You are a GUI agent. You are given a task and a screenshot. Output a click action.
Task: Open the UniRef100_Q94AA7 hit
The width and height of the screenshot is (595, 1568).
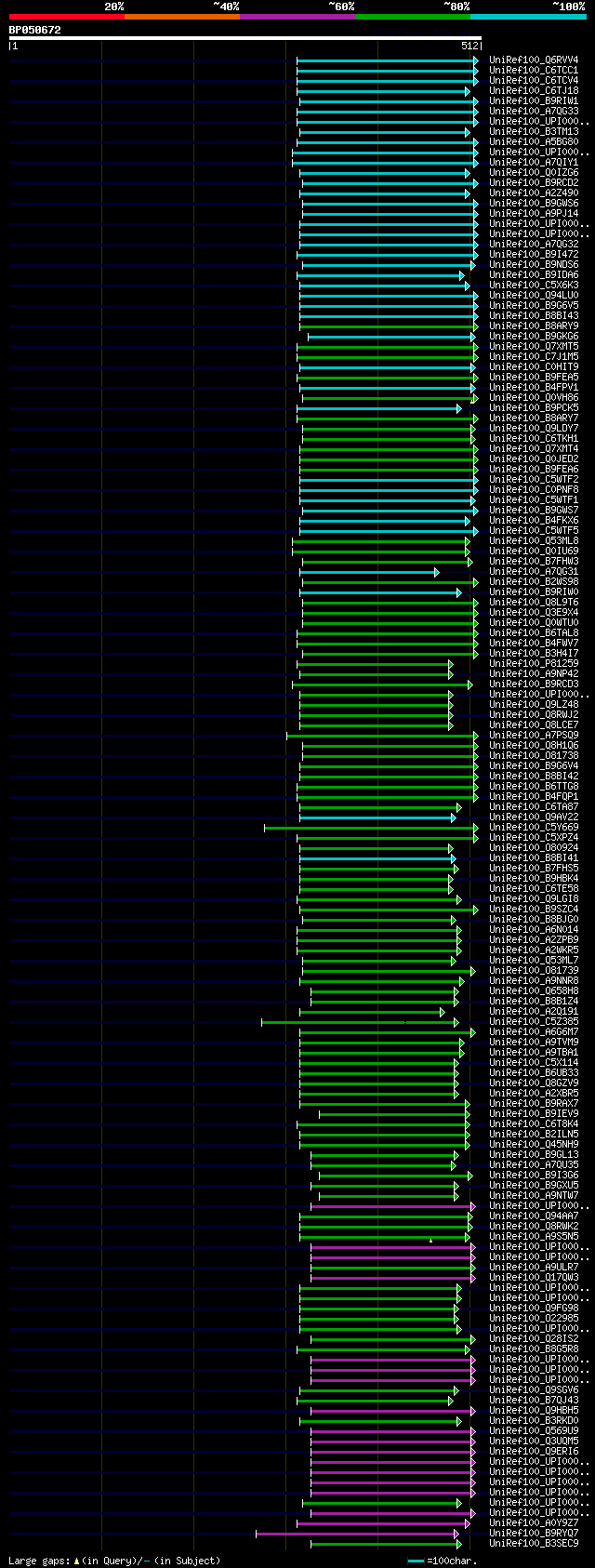pyautogui.click(x=534, y=1216)
